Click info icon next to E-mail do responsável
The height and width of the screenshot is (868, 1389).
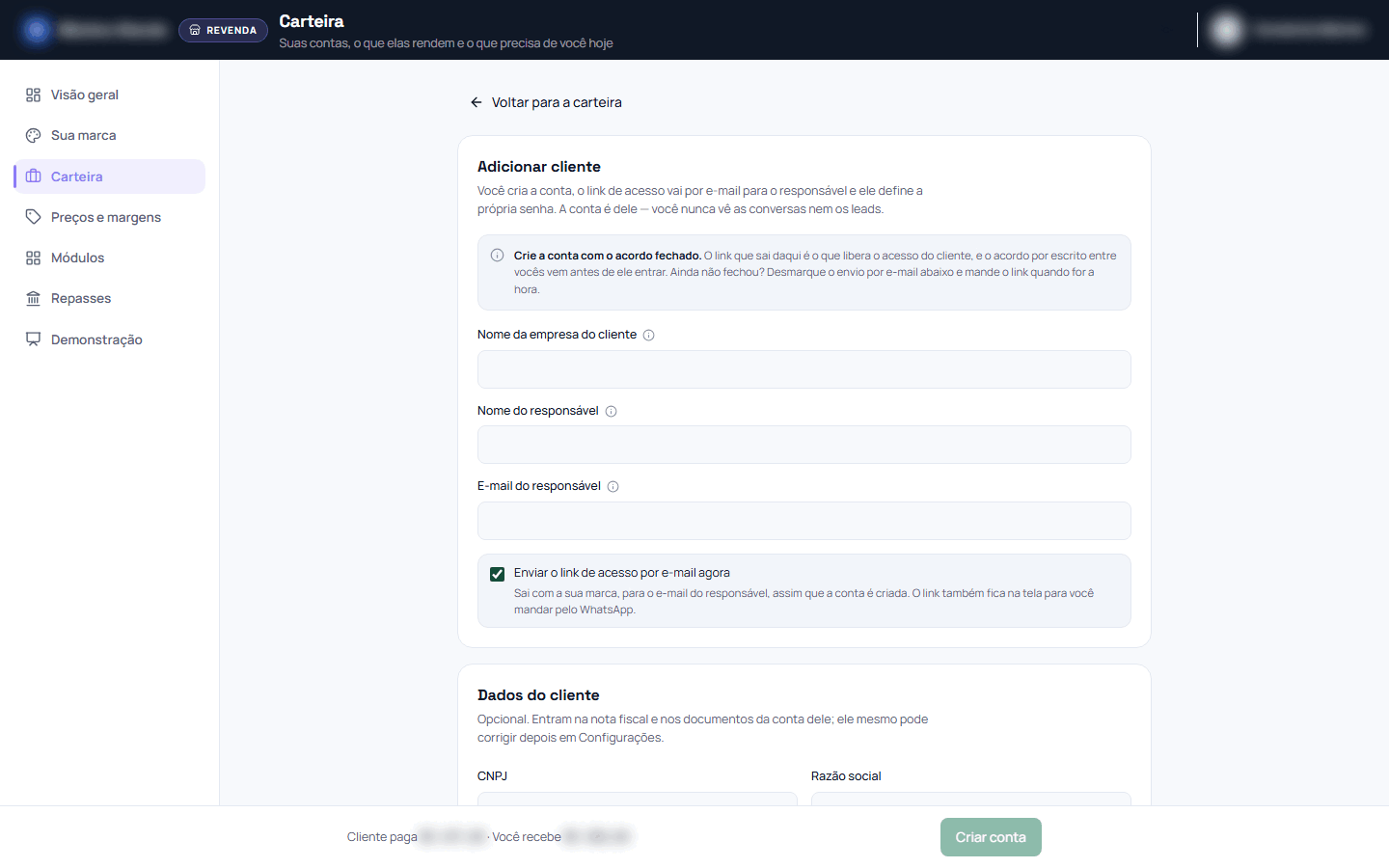(613, 487)
